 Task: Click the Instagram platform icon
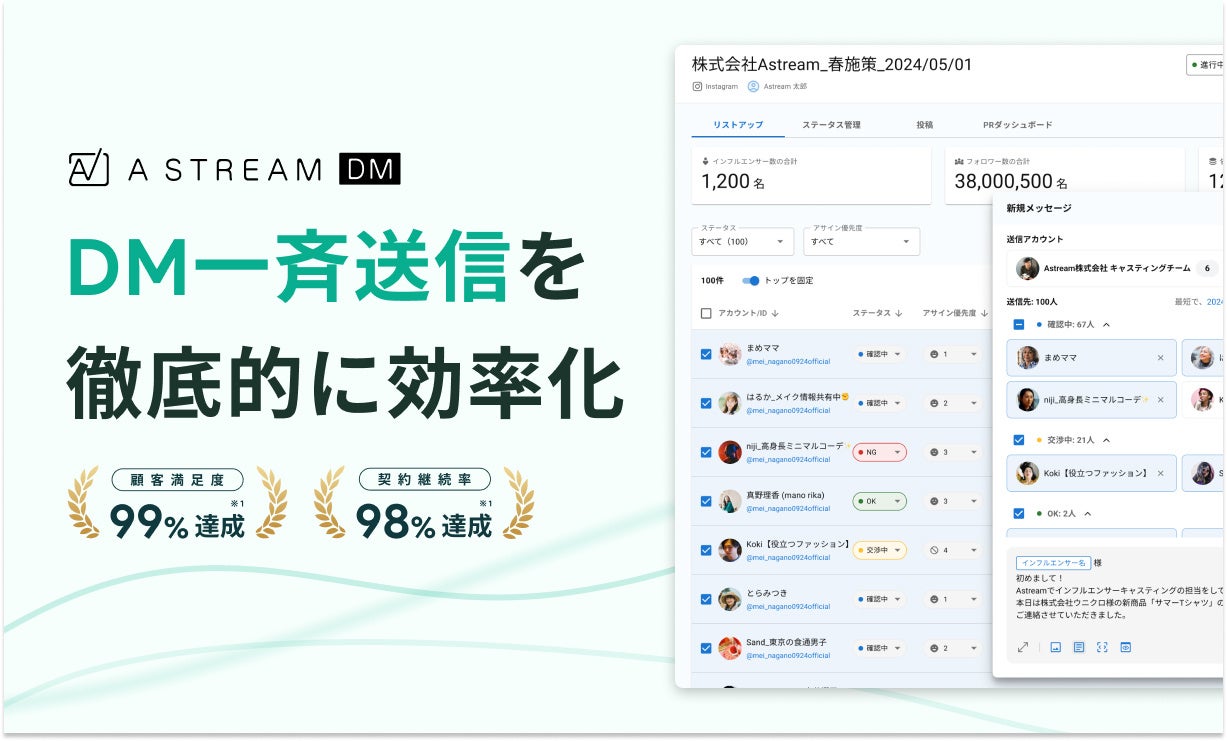(x=697, y=87)
